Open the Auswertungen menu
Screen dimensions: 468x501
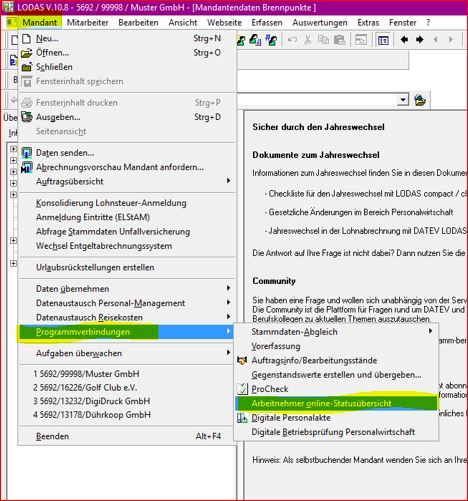320,23
